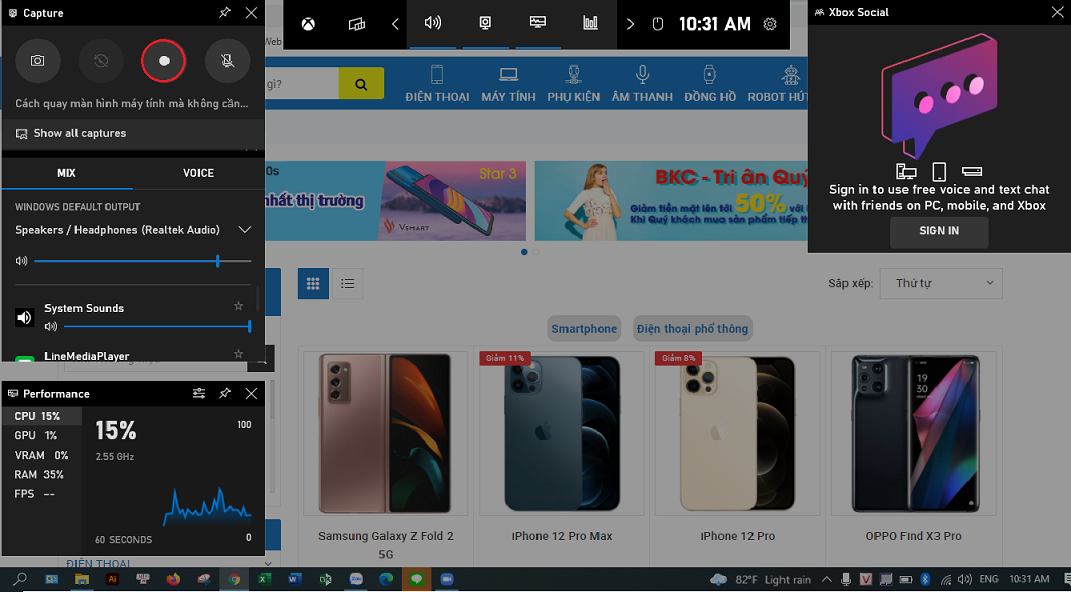Open Excel from the taskbar
The height and width of the screenshot is (592, 1071).
(264, 579)
